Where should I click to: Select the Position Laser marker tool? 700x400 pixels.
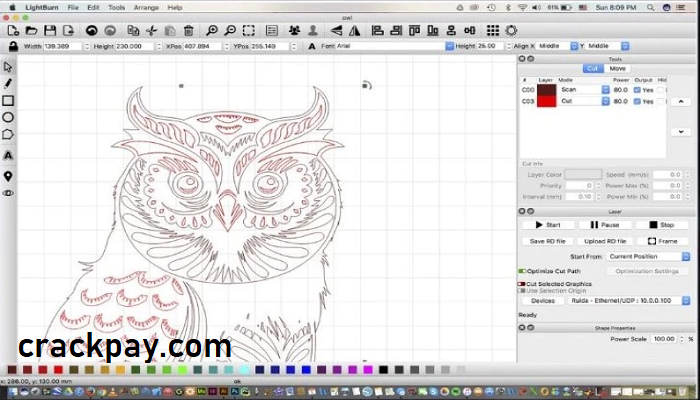pyautogui.click(x=8, y=176)
